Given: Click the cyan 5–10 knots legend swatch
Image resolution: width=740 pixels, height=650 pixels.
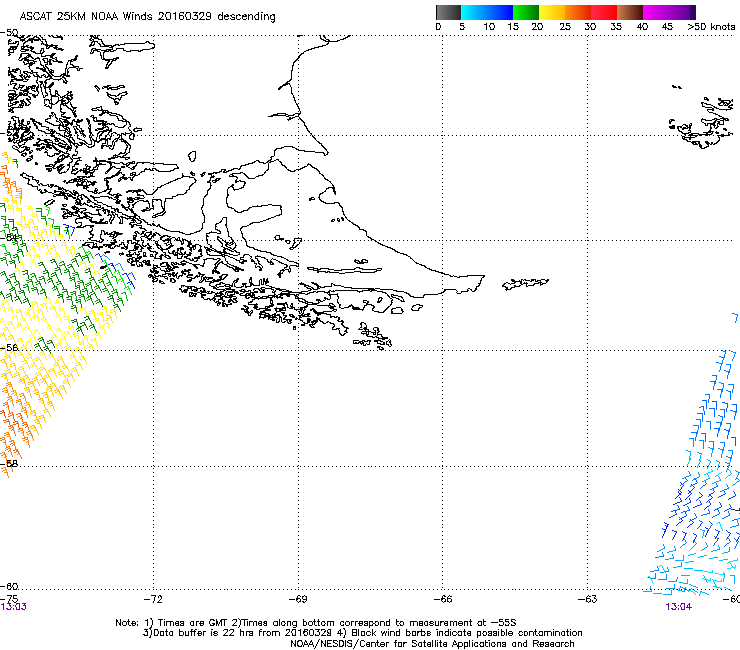Looking at the screenshot, I should 474,12.
